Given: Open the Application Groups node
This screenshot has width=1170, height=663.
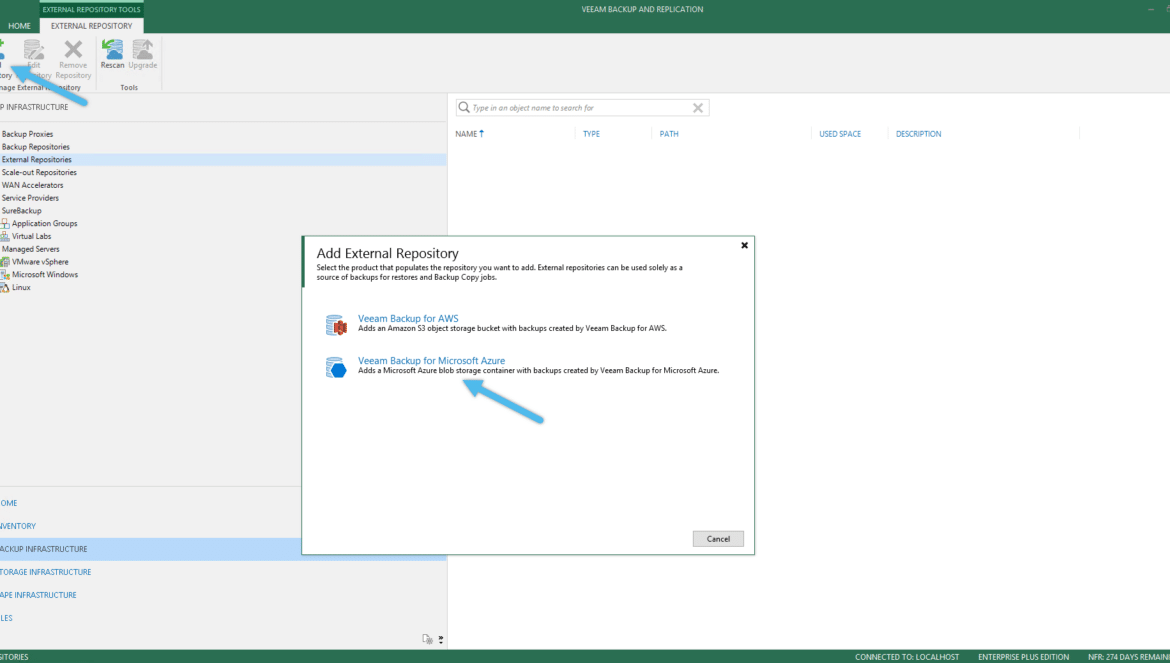Looking at the screenshot, I should pyautogui.click(x=44, y=223).
